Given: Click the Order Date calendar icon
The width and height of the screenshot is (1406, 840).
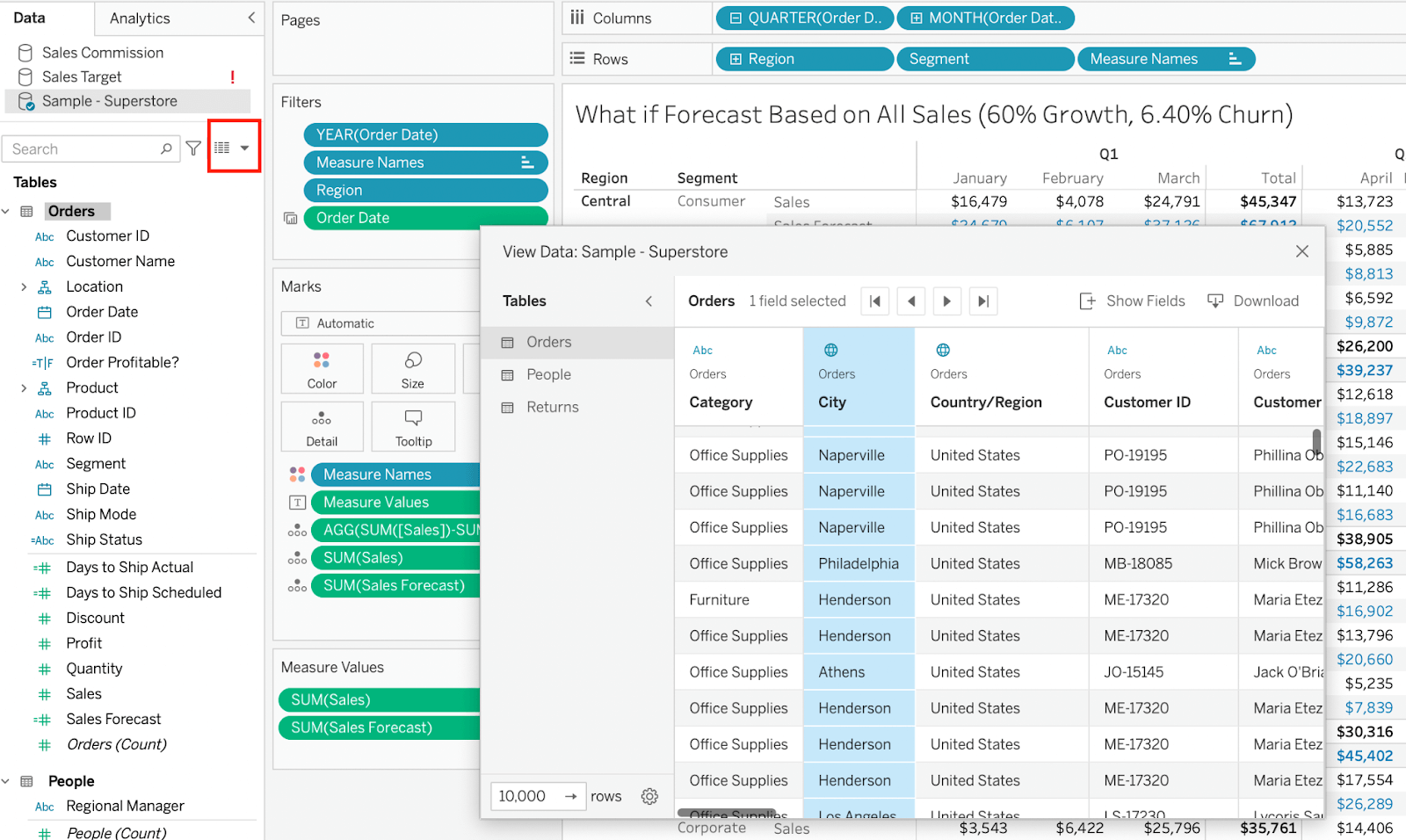Looking at the screenshot, I should [x=45, y=312].
